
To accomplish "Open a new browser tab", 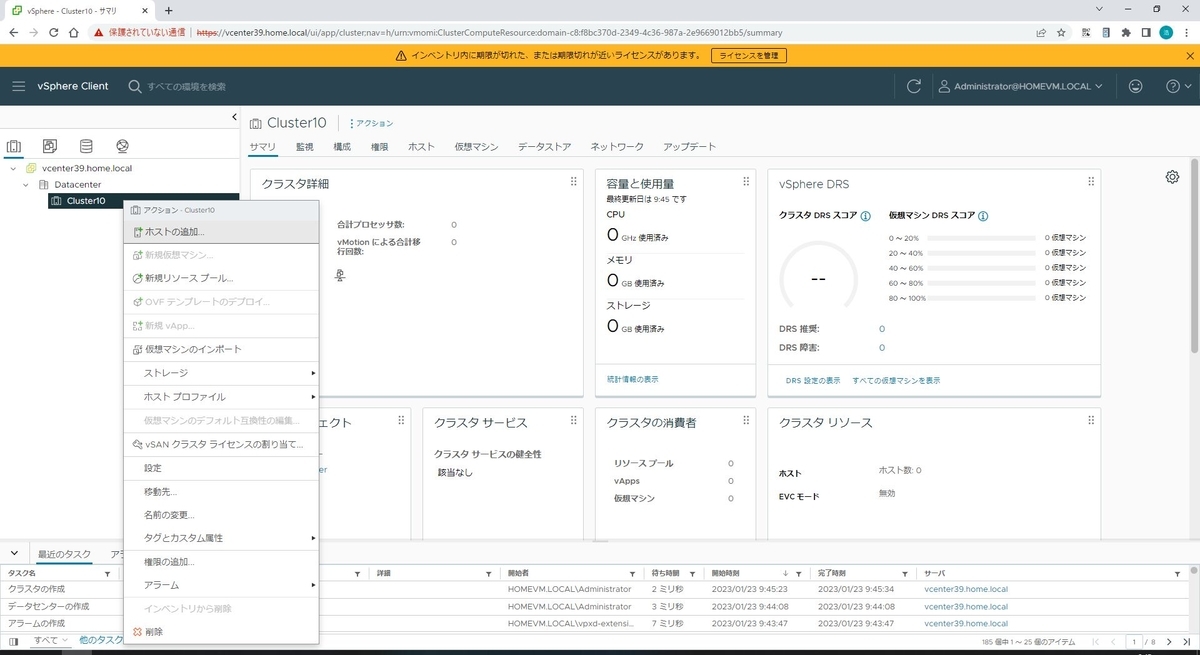I will 168,10.
